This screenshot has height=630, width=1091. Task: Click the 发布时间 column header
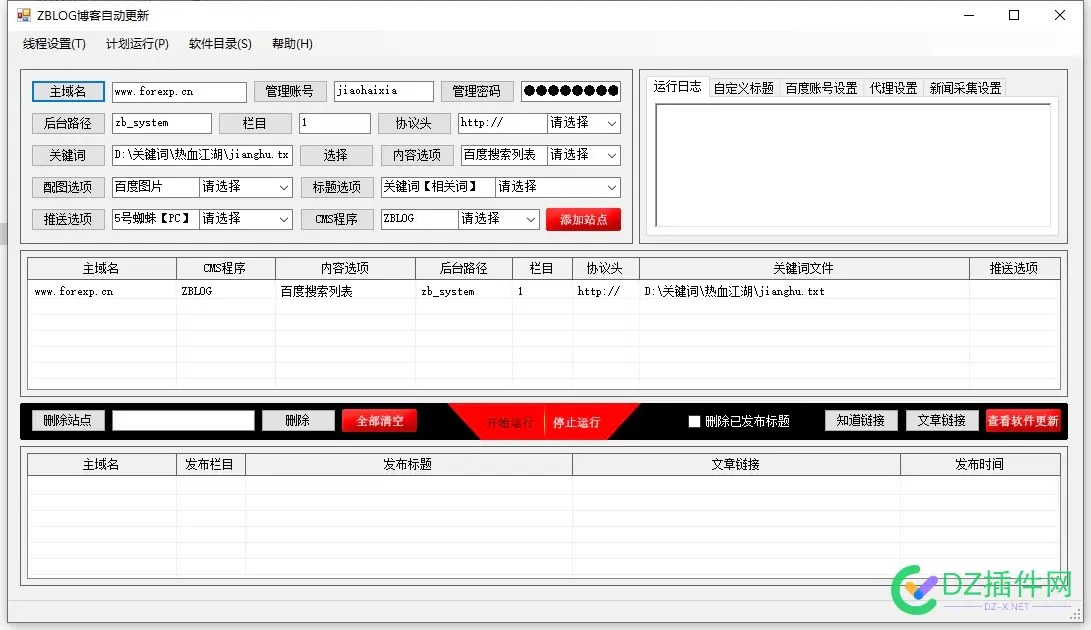coord(980,464)
